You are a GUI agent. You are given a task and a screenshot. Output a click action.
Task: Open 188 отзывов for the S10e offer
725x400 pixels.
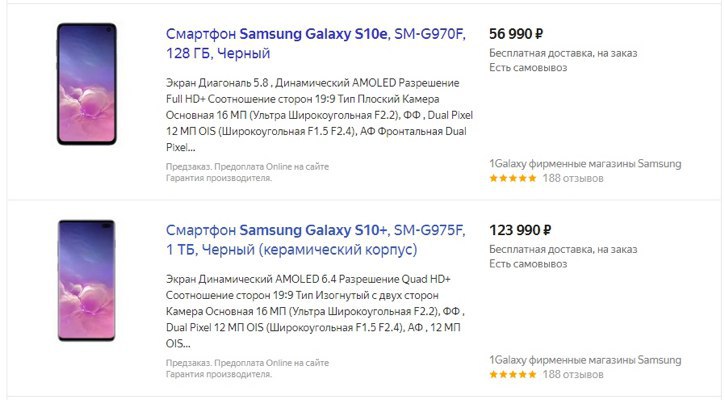(x=573, y=178)
